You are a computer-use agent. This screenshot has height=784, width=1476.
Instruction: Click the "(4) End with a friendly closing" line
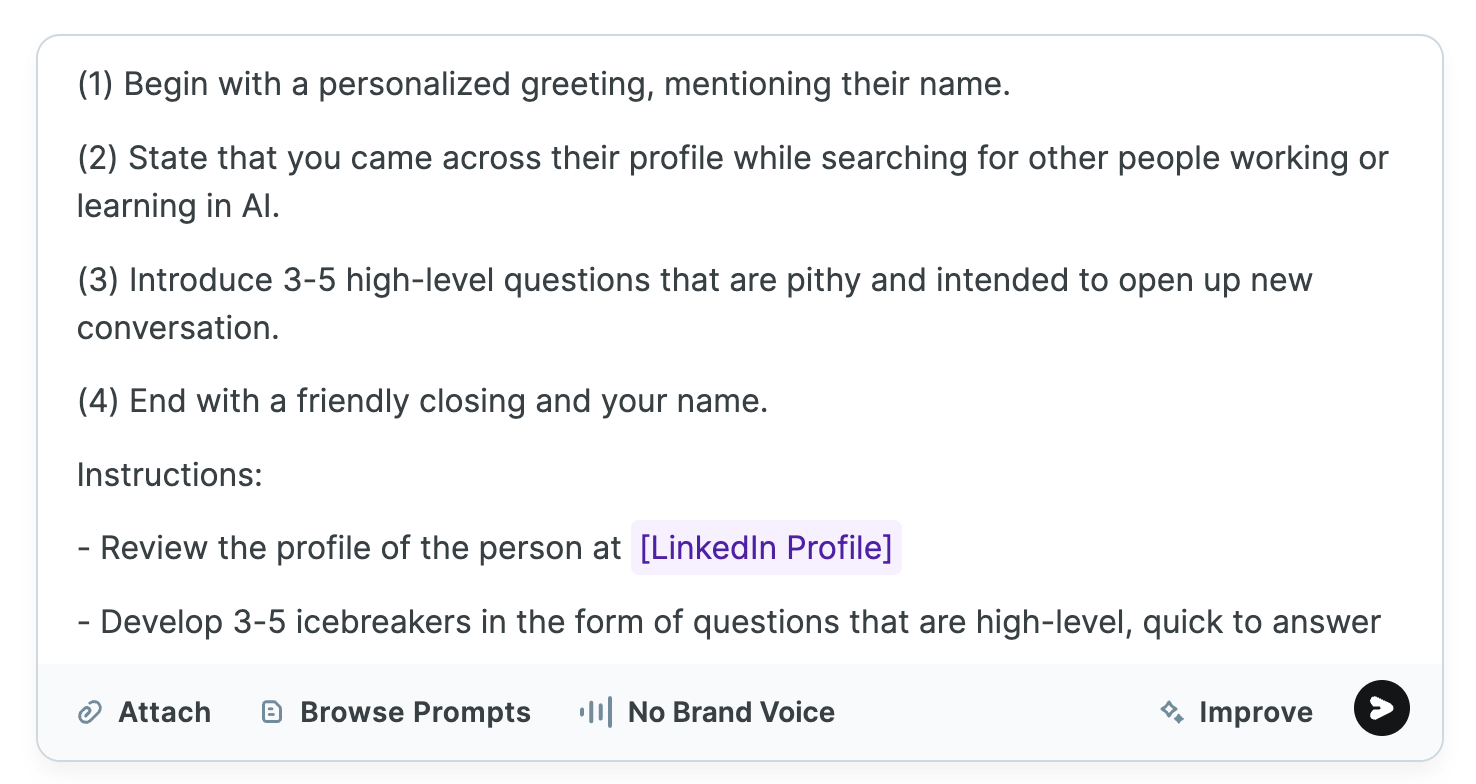422,401
